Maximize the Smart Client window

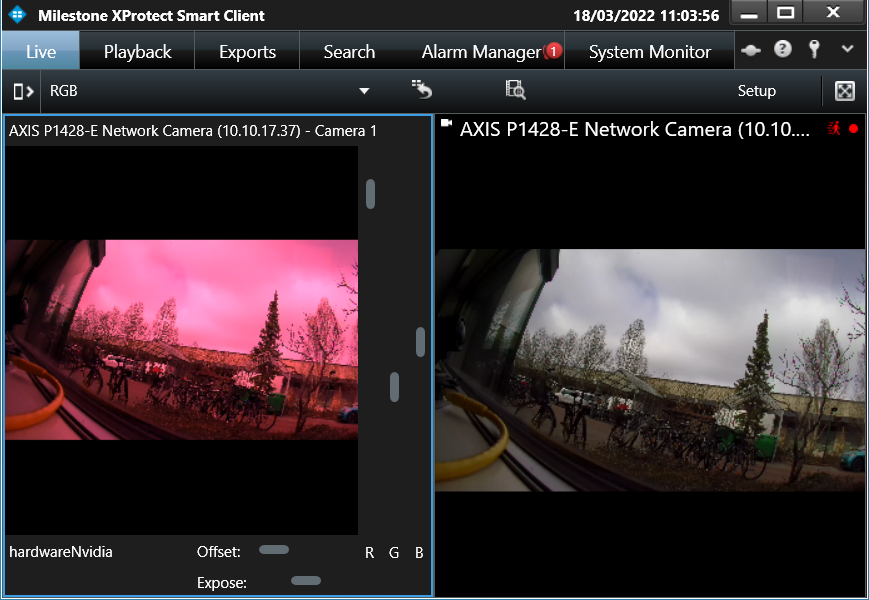click(x=785, y=12)
